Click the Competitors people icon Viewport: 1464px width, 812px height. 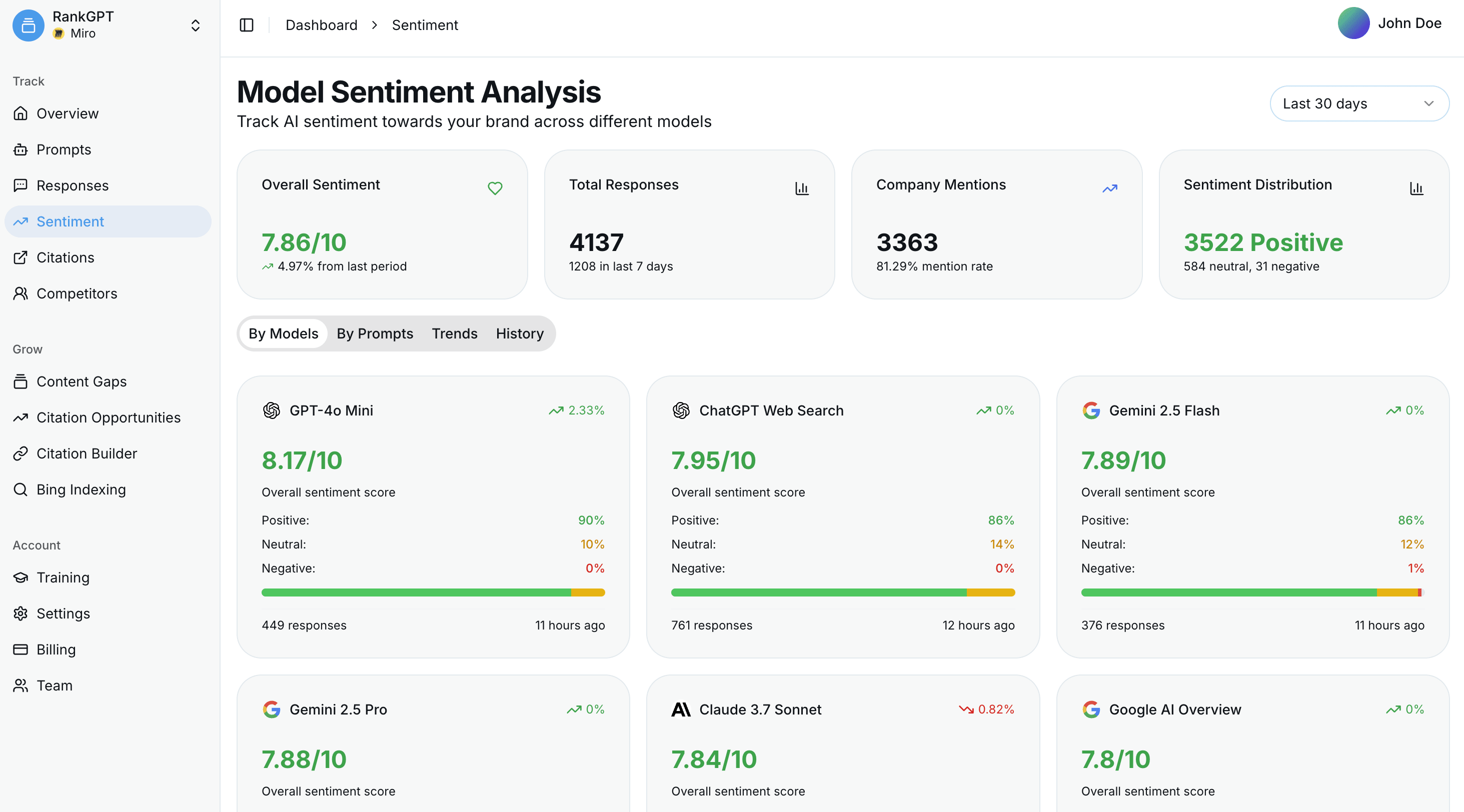(x=21, y=293)
